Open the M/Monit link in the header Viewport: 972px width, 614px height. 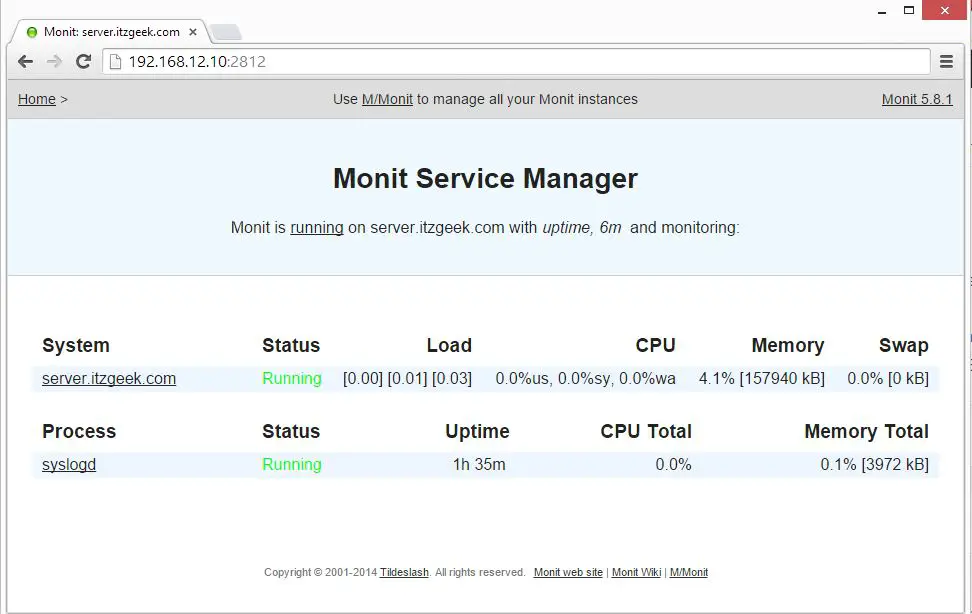tap(387, 99)
